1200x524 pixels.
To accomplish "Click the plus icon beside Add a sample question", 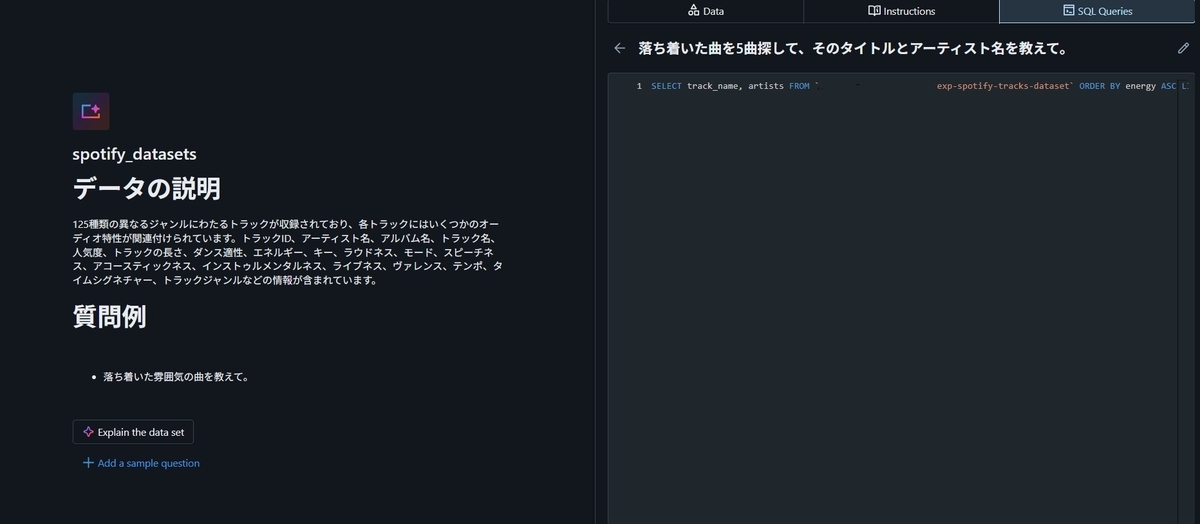I will click(88, 463).
